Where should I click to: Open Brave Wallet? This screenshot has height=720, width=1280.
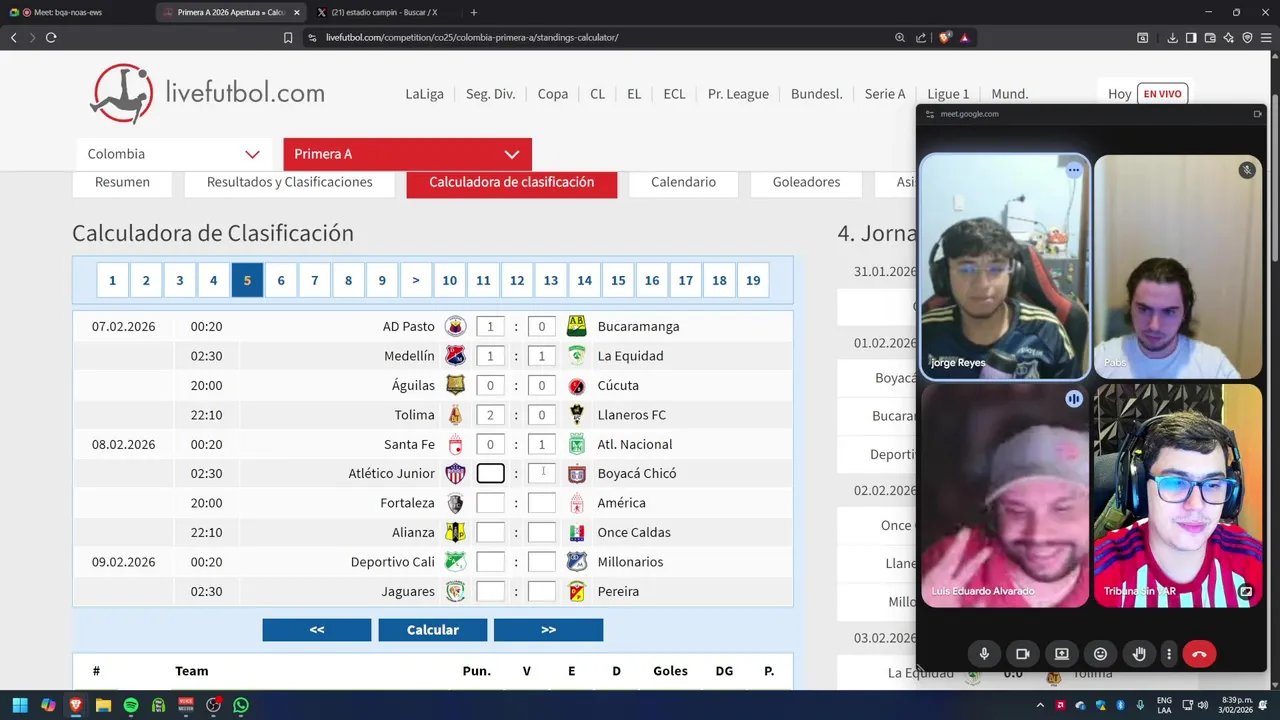(1210, 37)
